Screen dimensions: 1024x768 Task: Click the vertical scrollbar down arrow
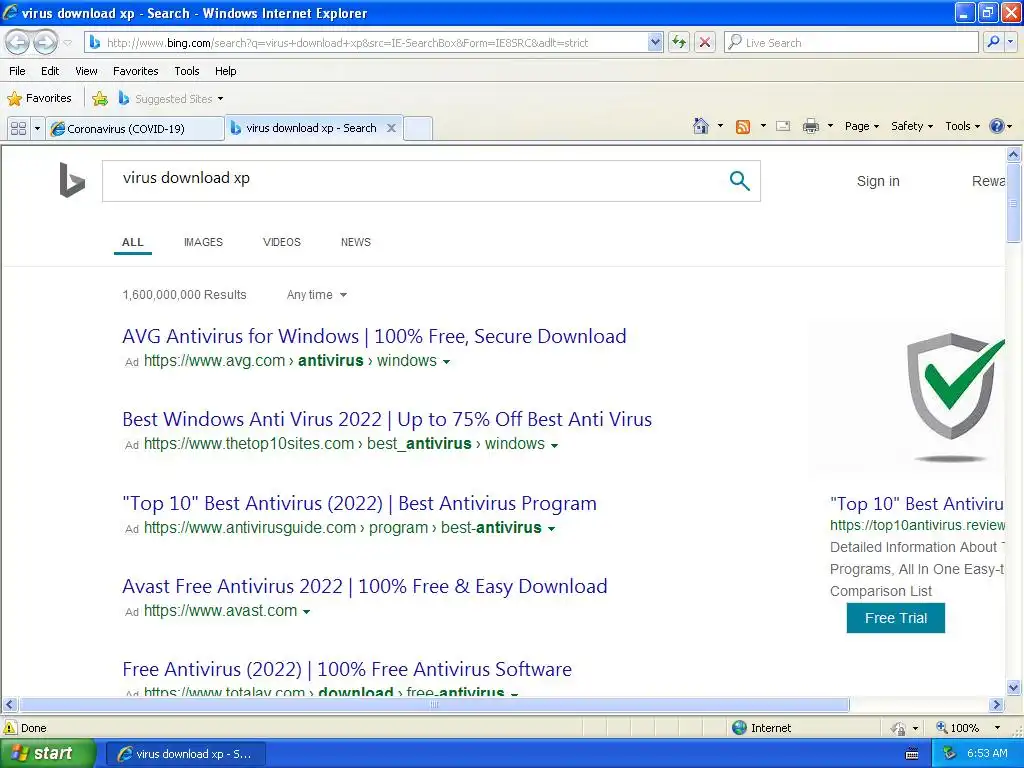coord(1014,687)
